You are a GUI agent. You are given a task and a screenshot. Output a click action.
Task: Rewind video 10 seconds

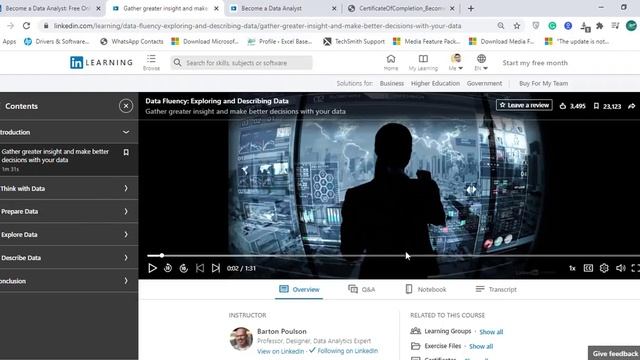168,268
